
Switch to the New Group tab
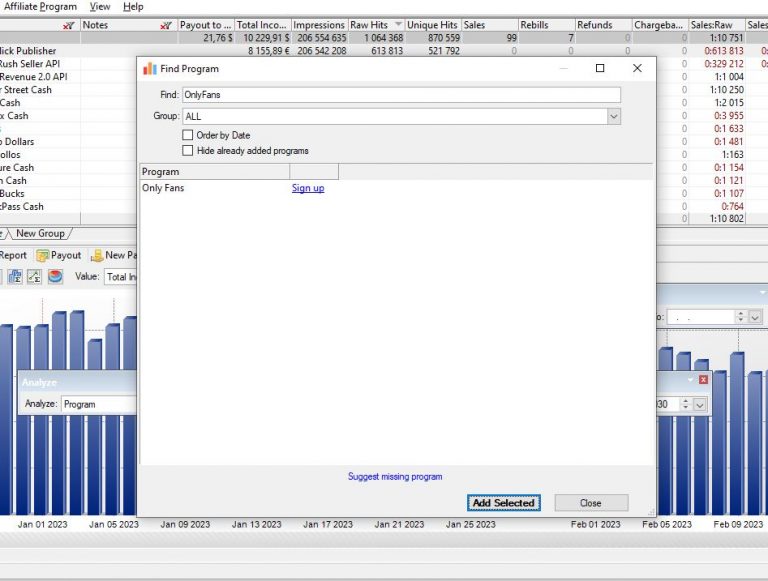(40, 234)
